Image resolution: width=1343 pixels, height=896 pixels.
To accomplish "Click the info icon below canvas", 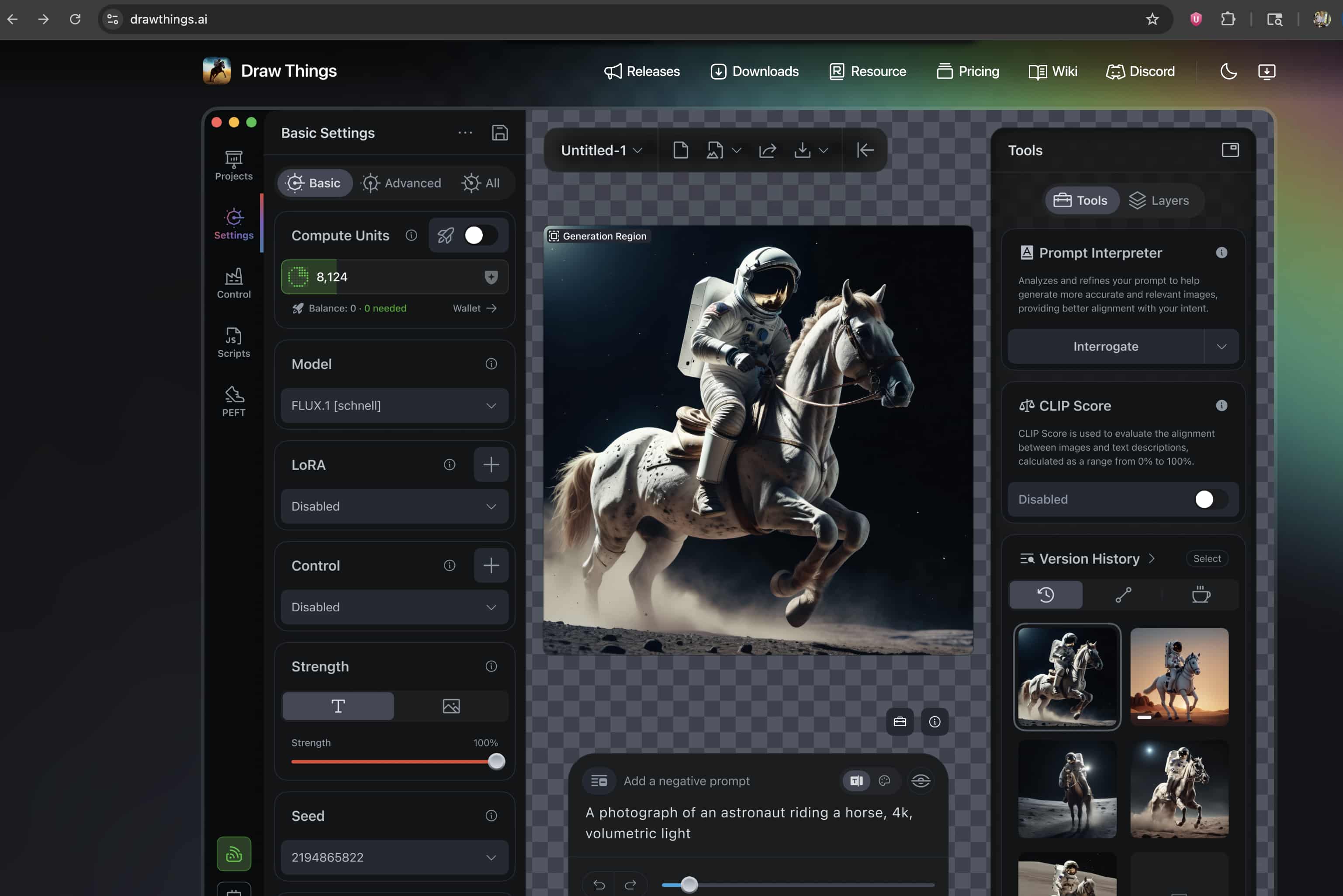I will click(x=934, y=722).
